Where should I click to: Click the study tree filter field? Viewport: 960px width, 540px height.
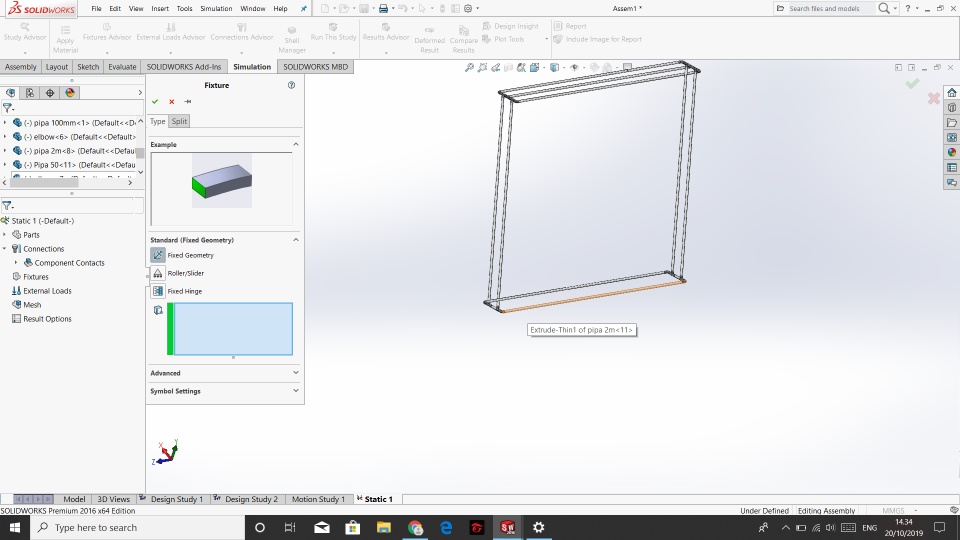click(72, 206)
